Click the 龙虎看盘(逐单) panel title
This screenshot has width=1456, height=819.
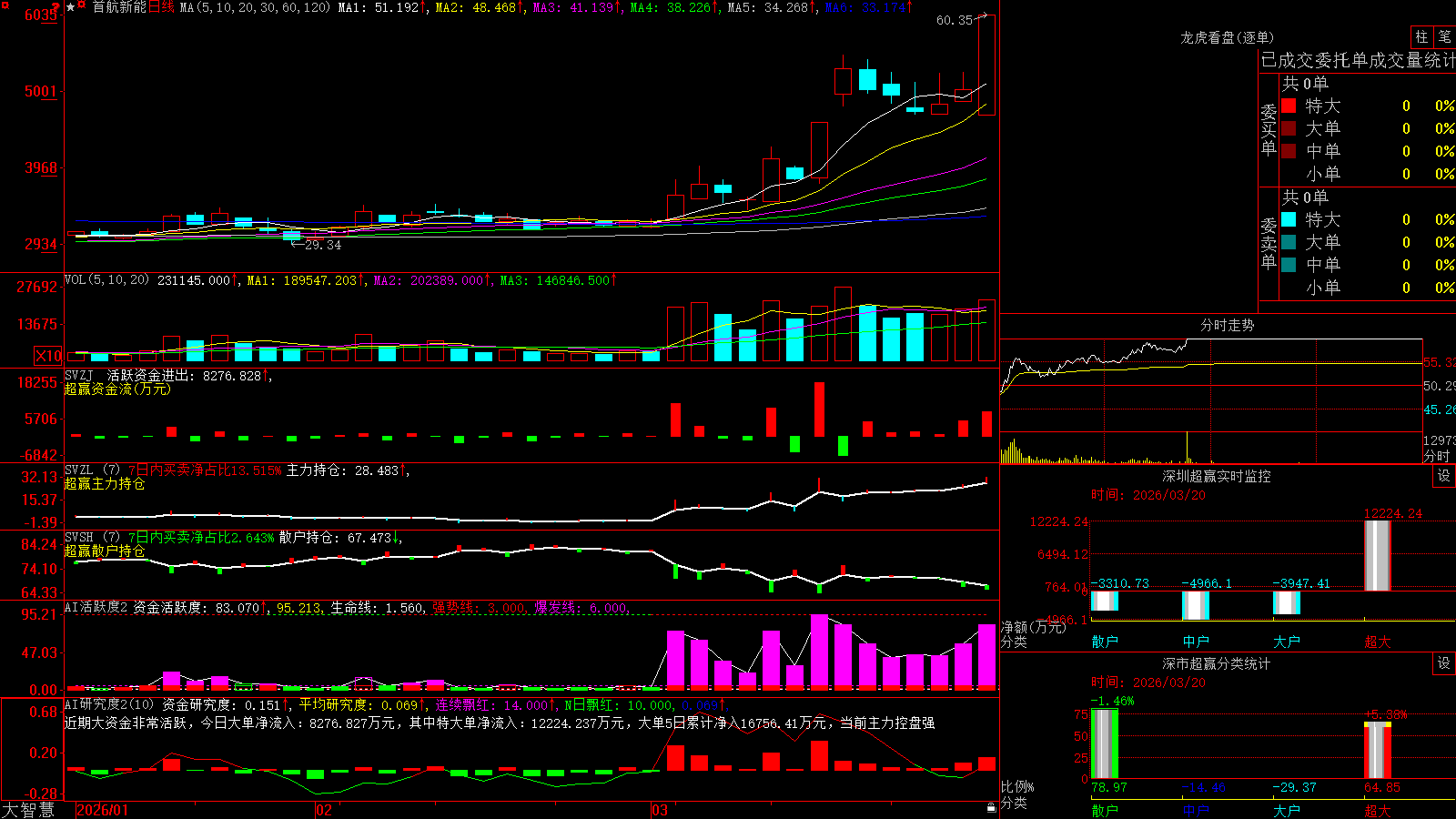click(x=1227, y=37)
